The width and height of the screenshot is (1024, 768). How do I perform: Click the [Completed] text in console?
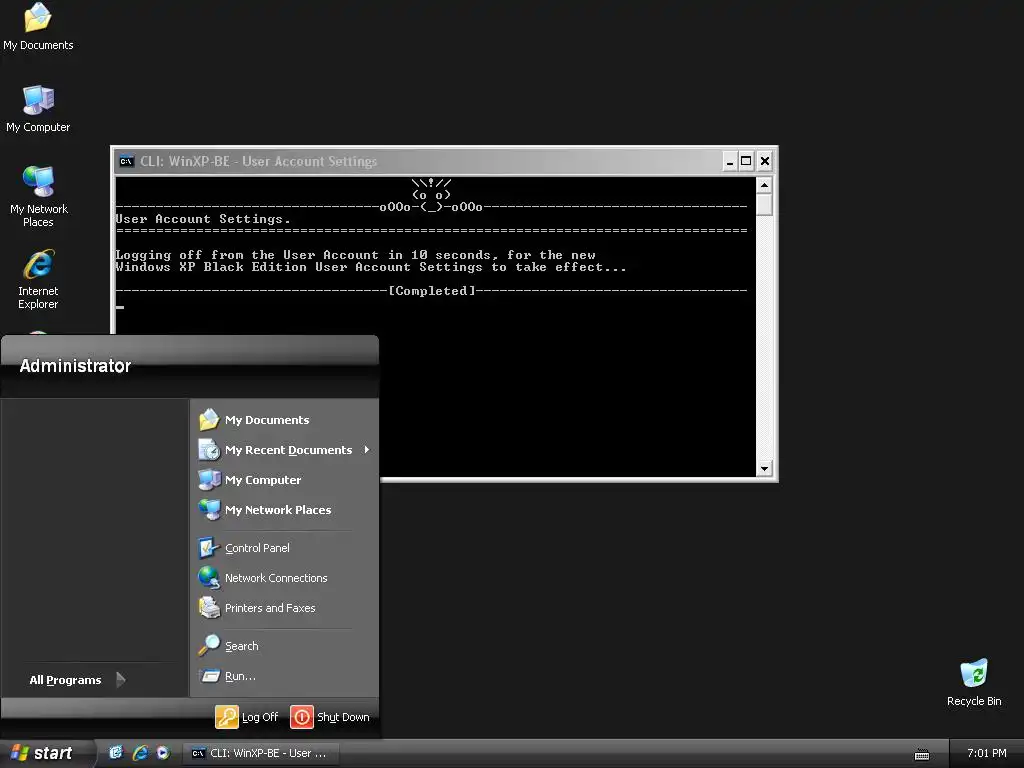click(x=432, y=291)
